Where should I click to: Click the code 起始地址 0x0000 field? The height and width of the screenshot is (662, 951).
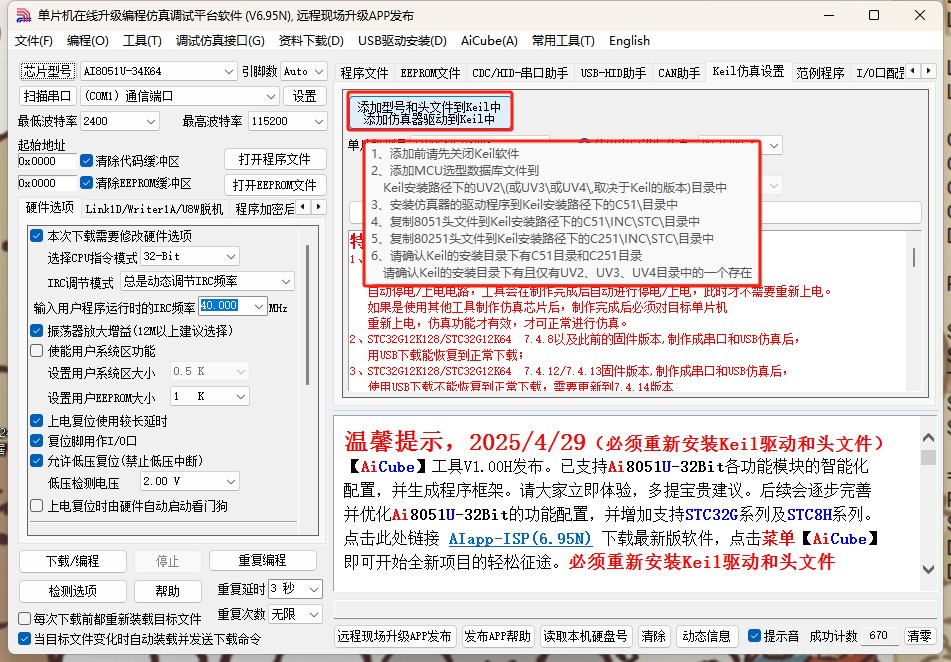point(47,161)
